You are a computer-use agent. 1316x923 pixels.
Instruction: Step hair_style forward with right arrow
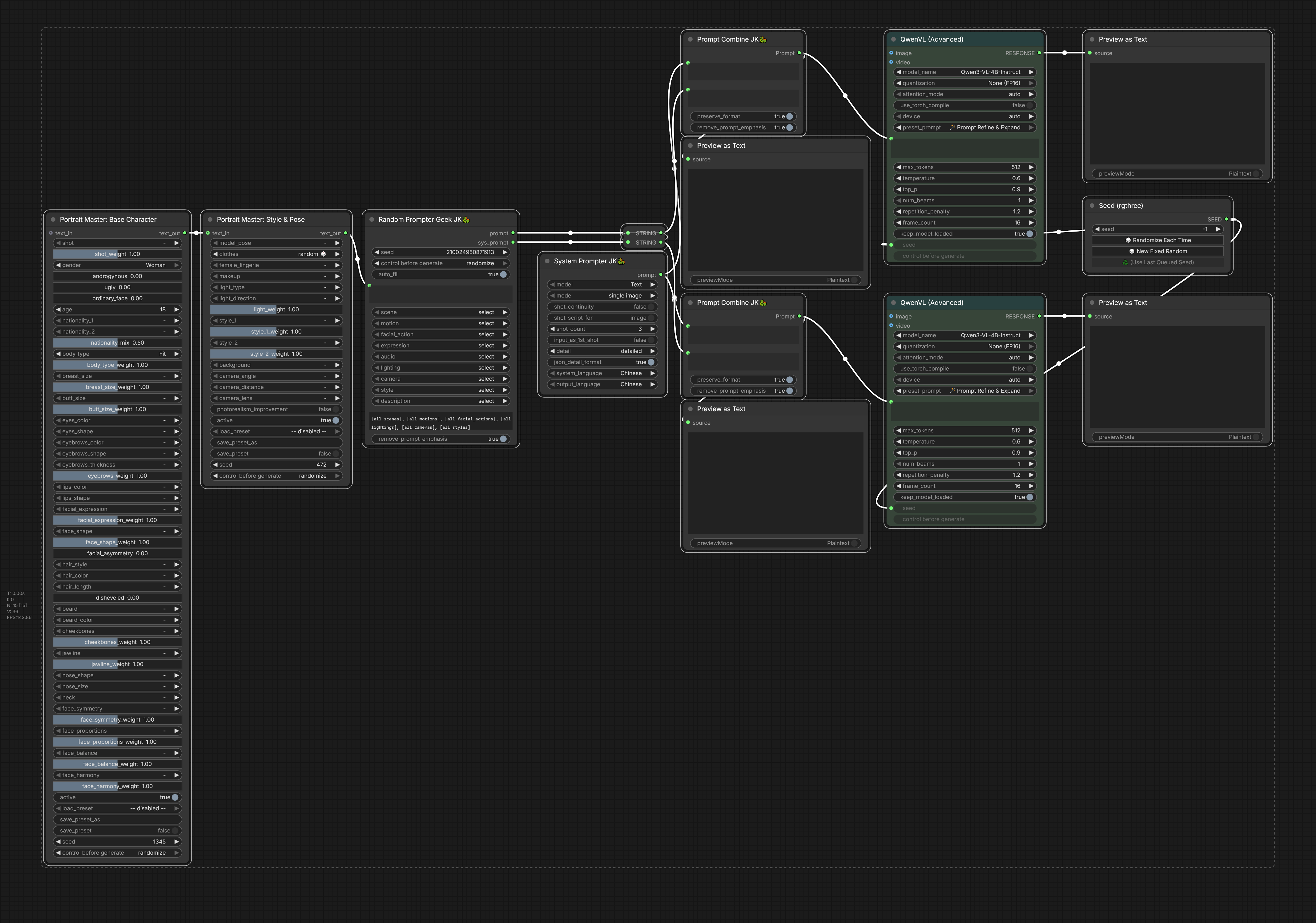tap(176, 565)
